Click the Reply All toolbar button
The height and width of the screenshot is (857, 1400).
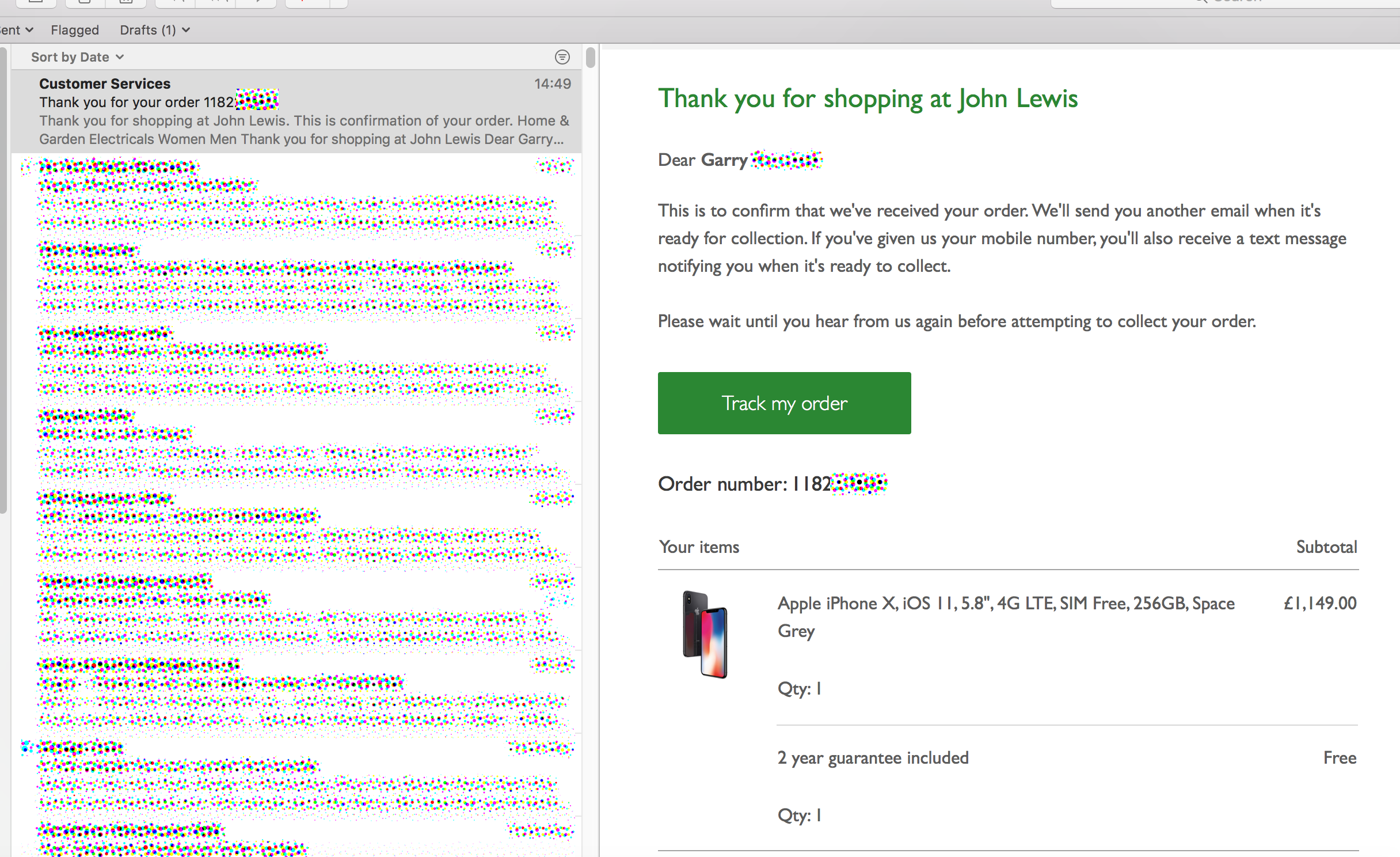(216, 2)
